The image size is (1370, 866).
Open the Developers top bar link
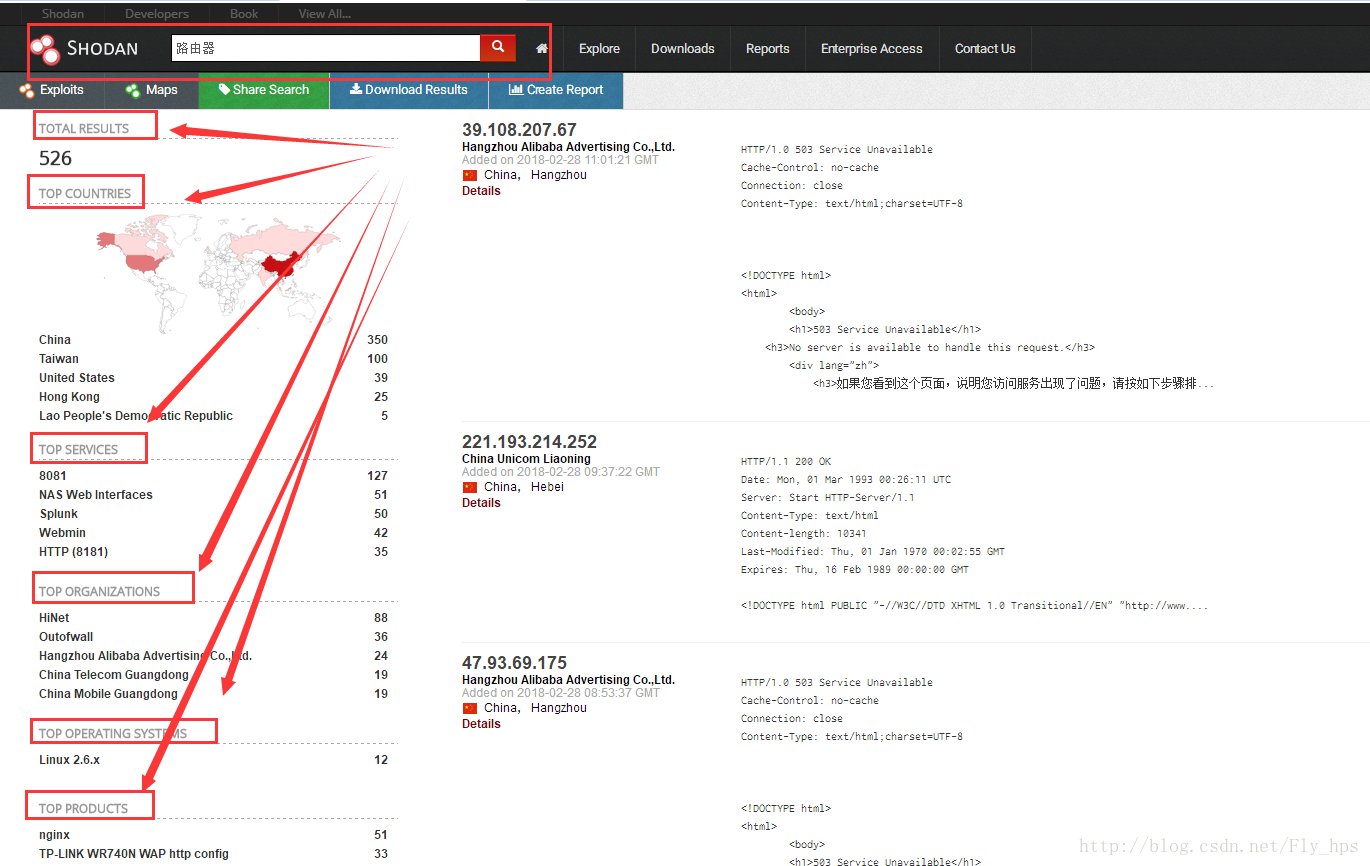157,14
